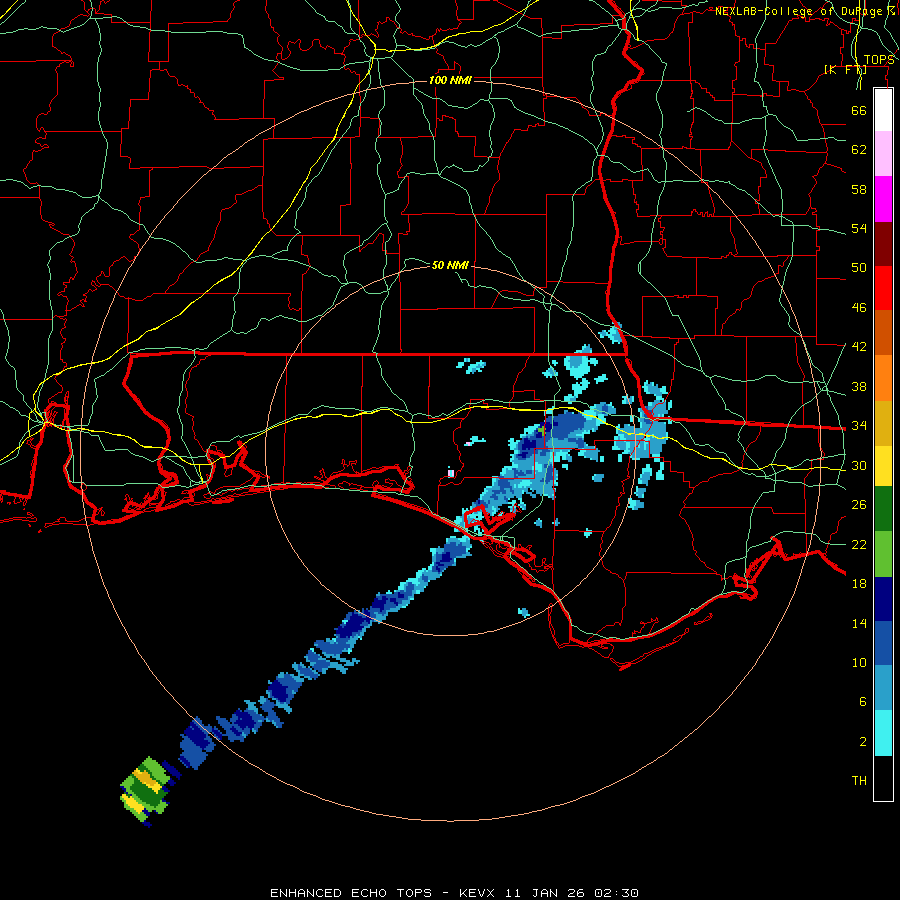Click the light blue 10 kft legend swatch
Screen dimensions: 900x900
tap(883, 688)
